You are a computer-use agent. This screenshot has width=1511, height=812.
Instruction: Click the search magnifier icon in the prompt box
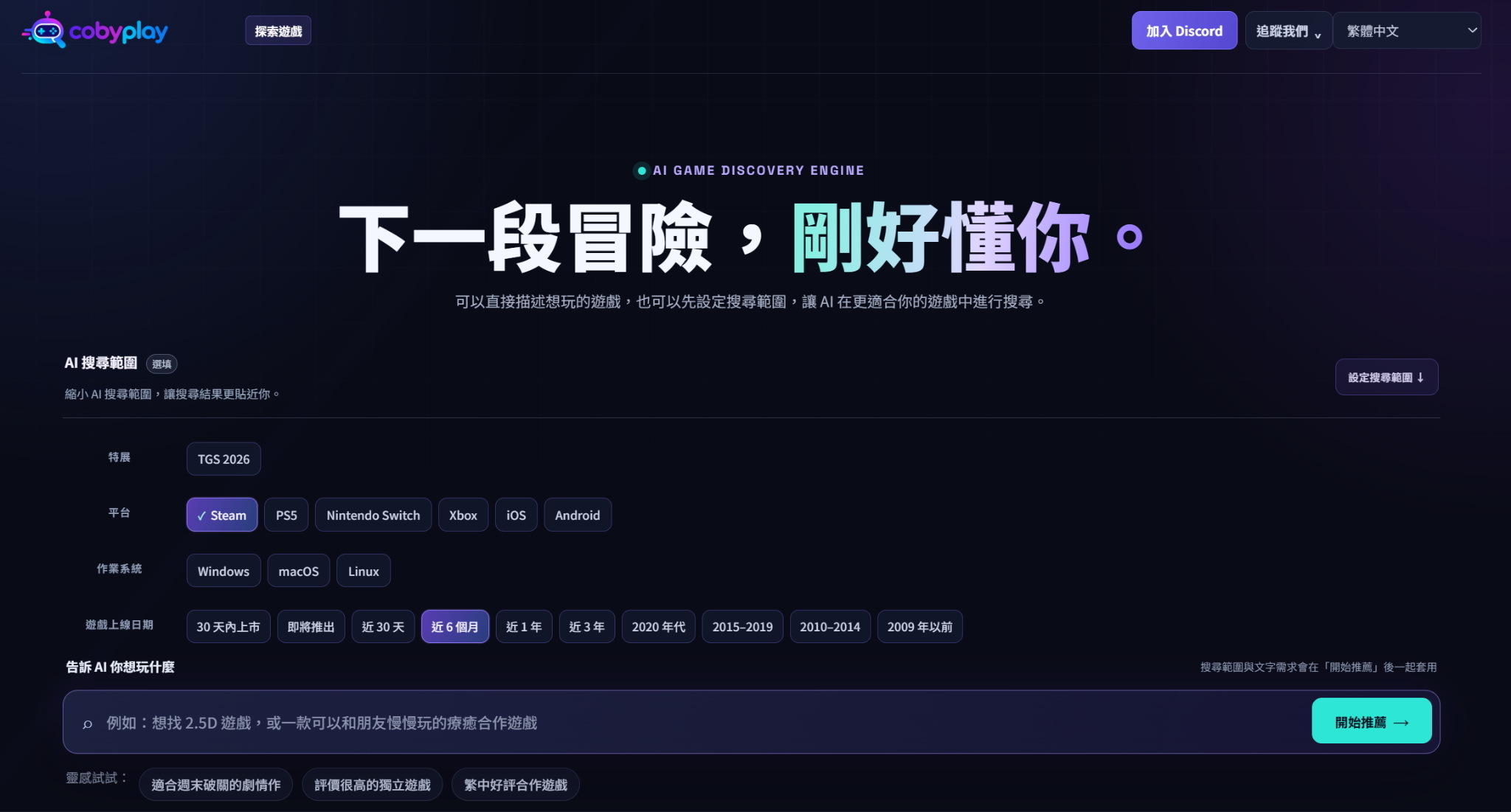(87, 723)
